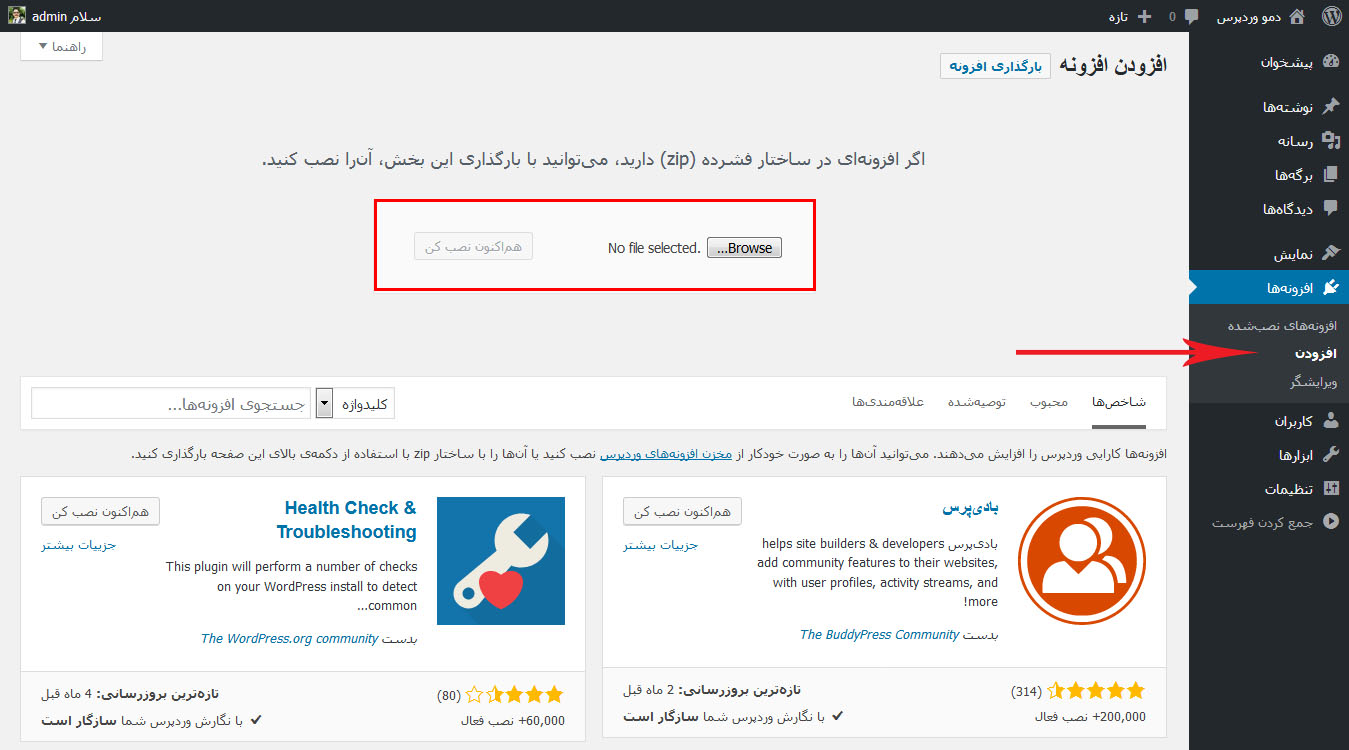The height and width of the screenshot is (750, 1349).
Task: Open Media (رسانه) icon in sidebar
Action: click(x=1330, y=141)
